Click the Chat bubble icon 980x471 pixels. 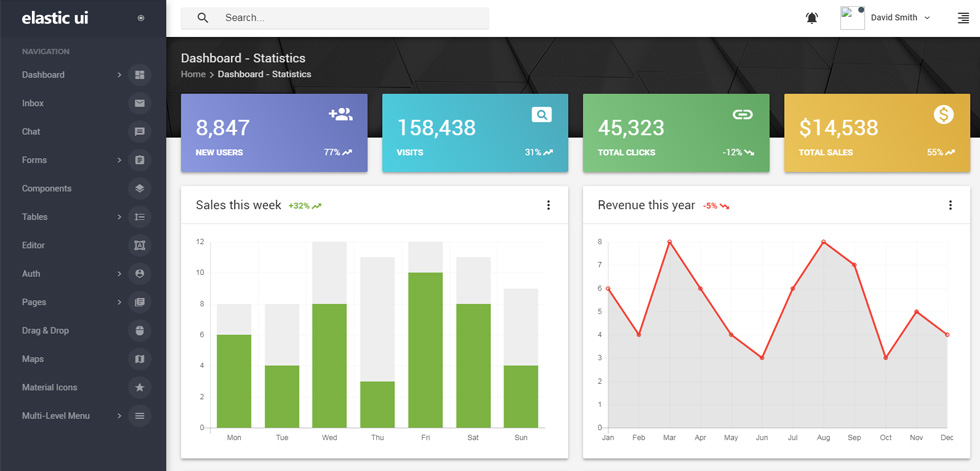pos(139,132)
